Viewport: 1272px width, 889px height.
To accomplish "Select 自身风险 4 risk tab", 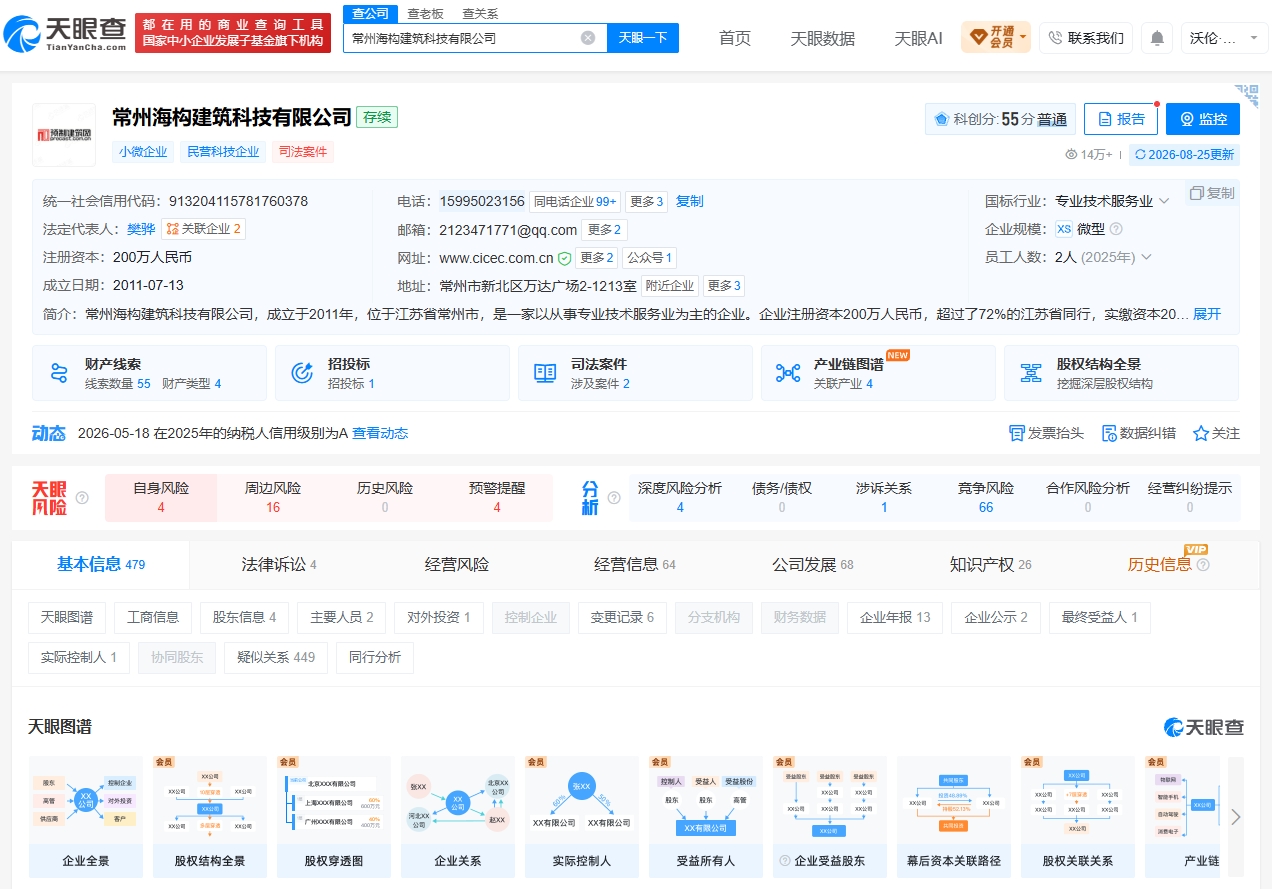I will pos(161,497).
